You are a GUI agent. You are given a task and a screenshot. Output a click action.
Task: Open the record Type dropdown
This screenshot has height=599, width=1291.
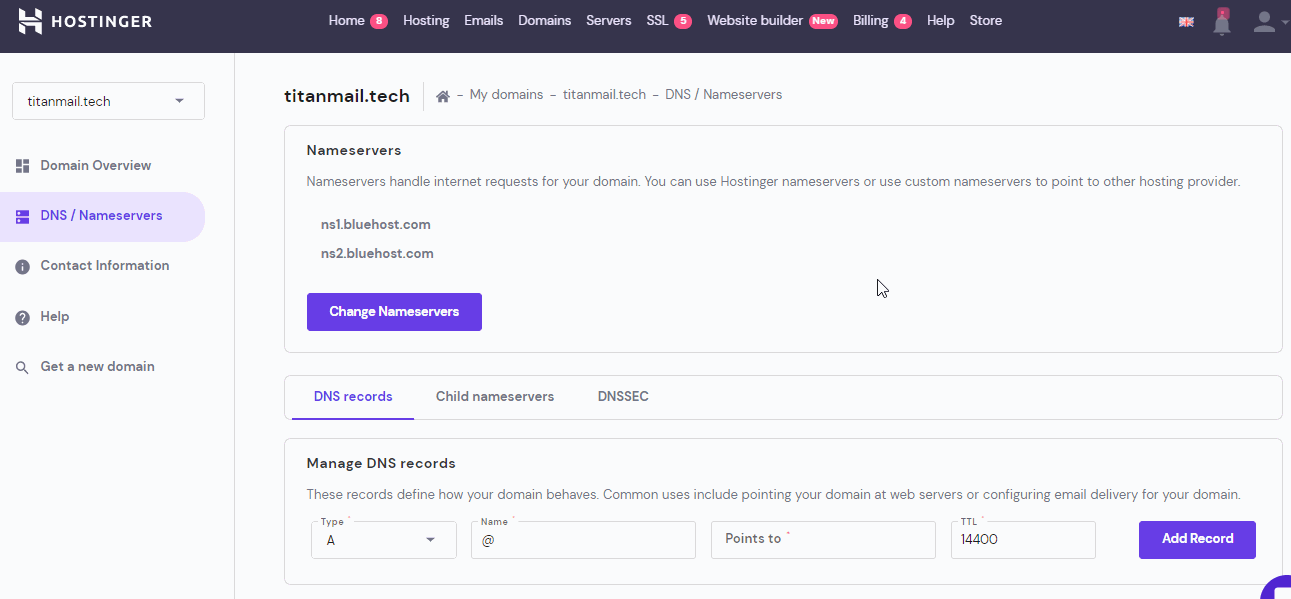coord(383,540)
